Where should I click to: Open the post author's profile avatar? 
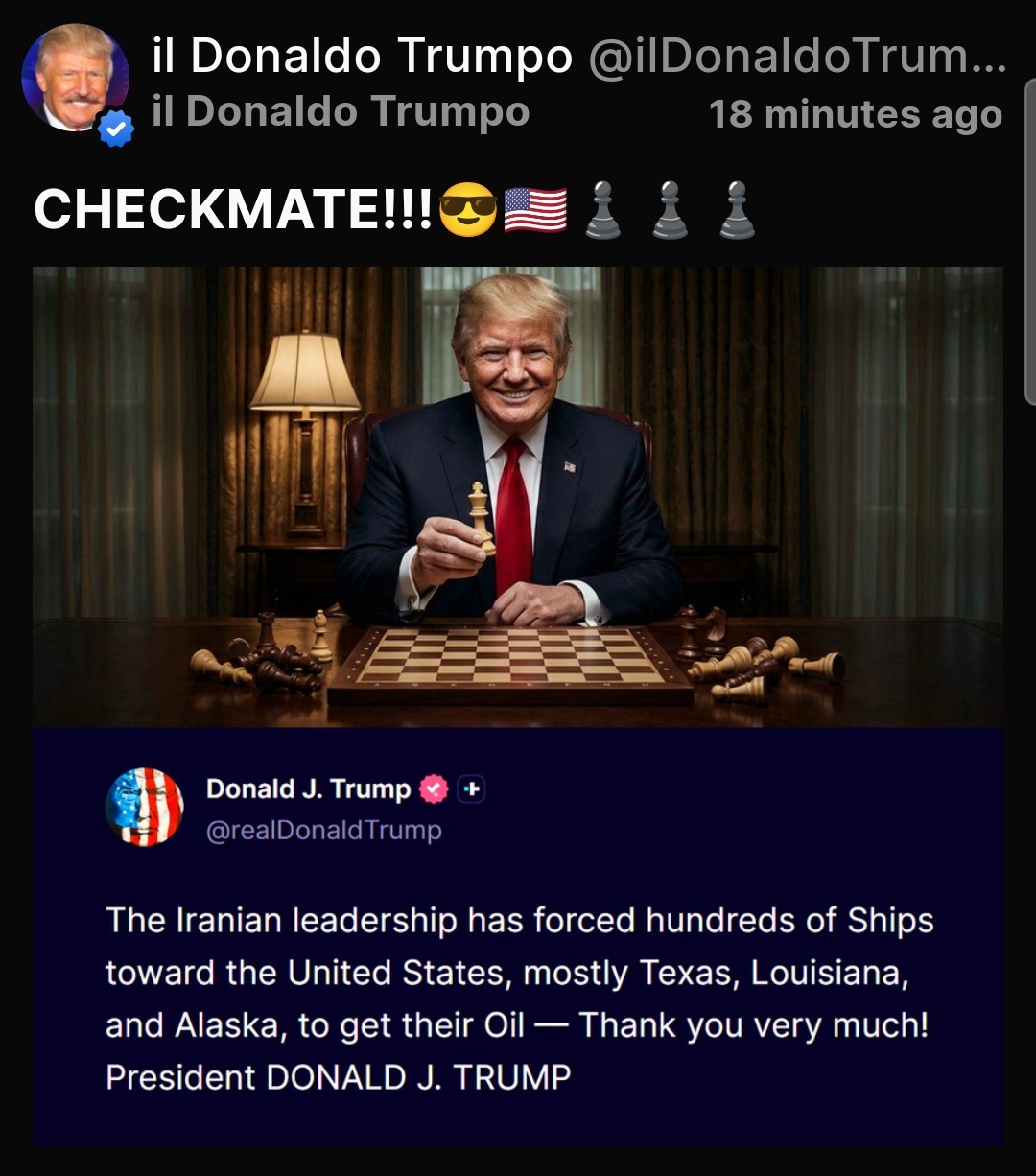click(75, 77)
